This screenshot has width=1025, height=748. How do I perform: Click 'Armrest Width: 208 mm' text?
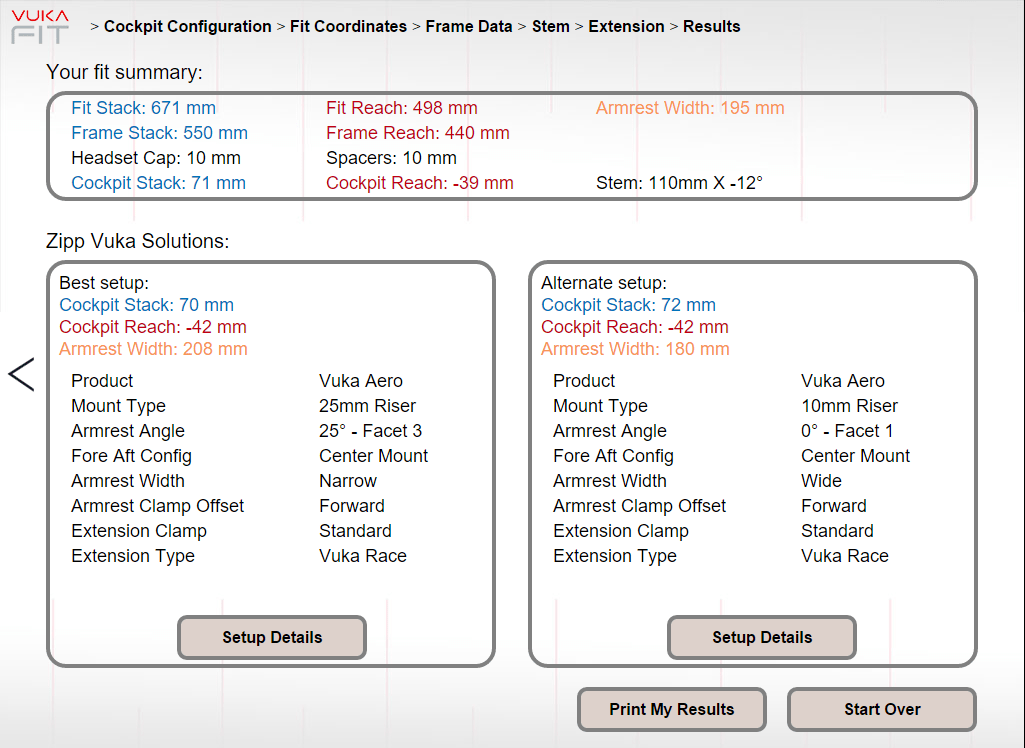[153, 348]
